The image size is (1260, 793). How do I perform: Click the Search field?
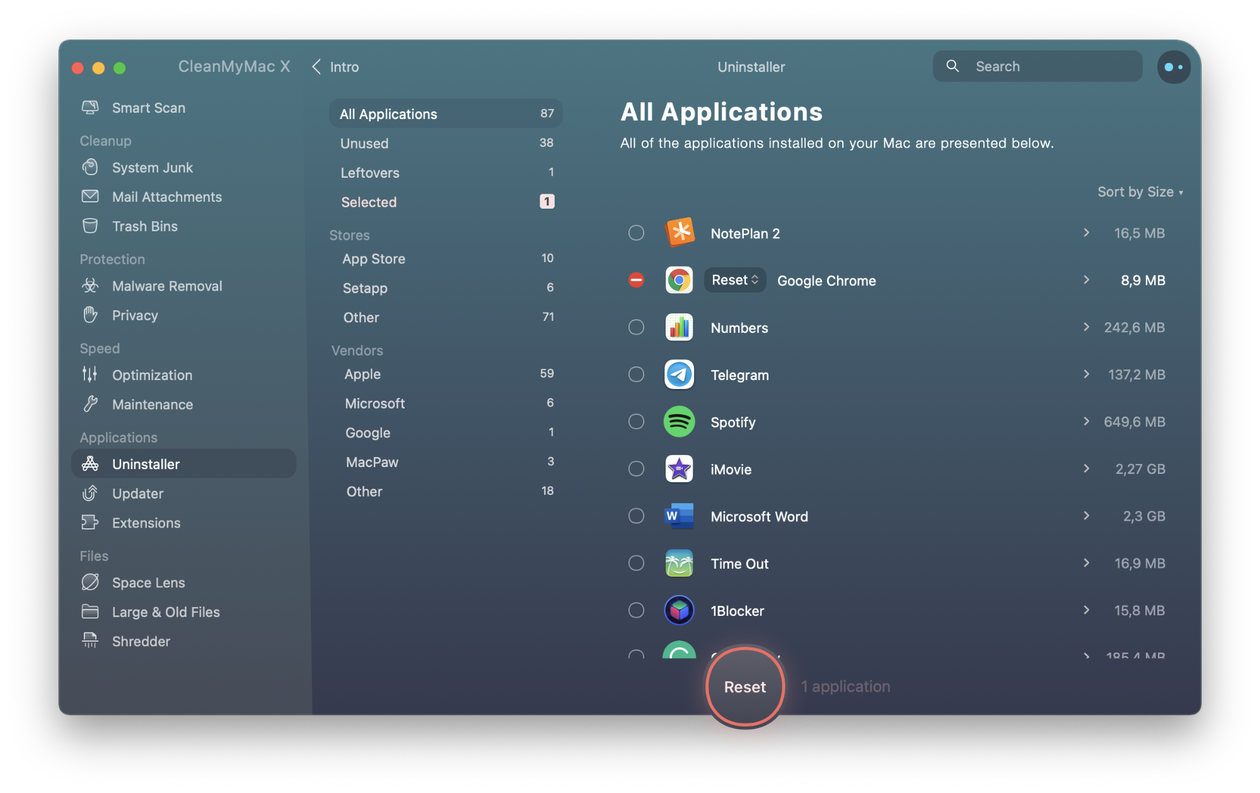(x=1038, y=66)
